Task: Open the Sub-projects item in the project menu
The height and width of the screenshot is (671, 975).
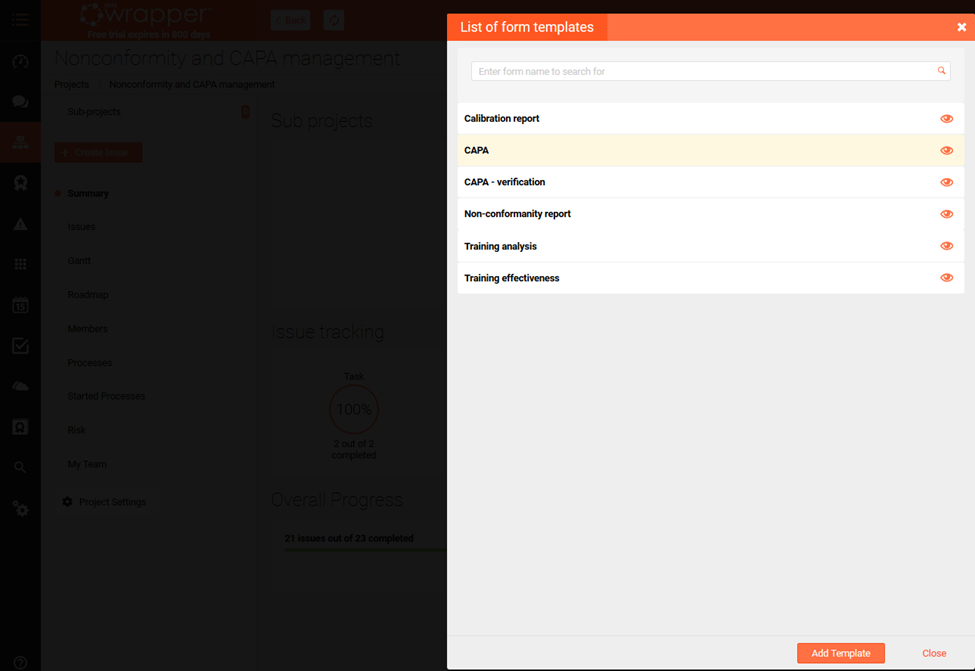Action: 94,112
